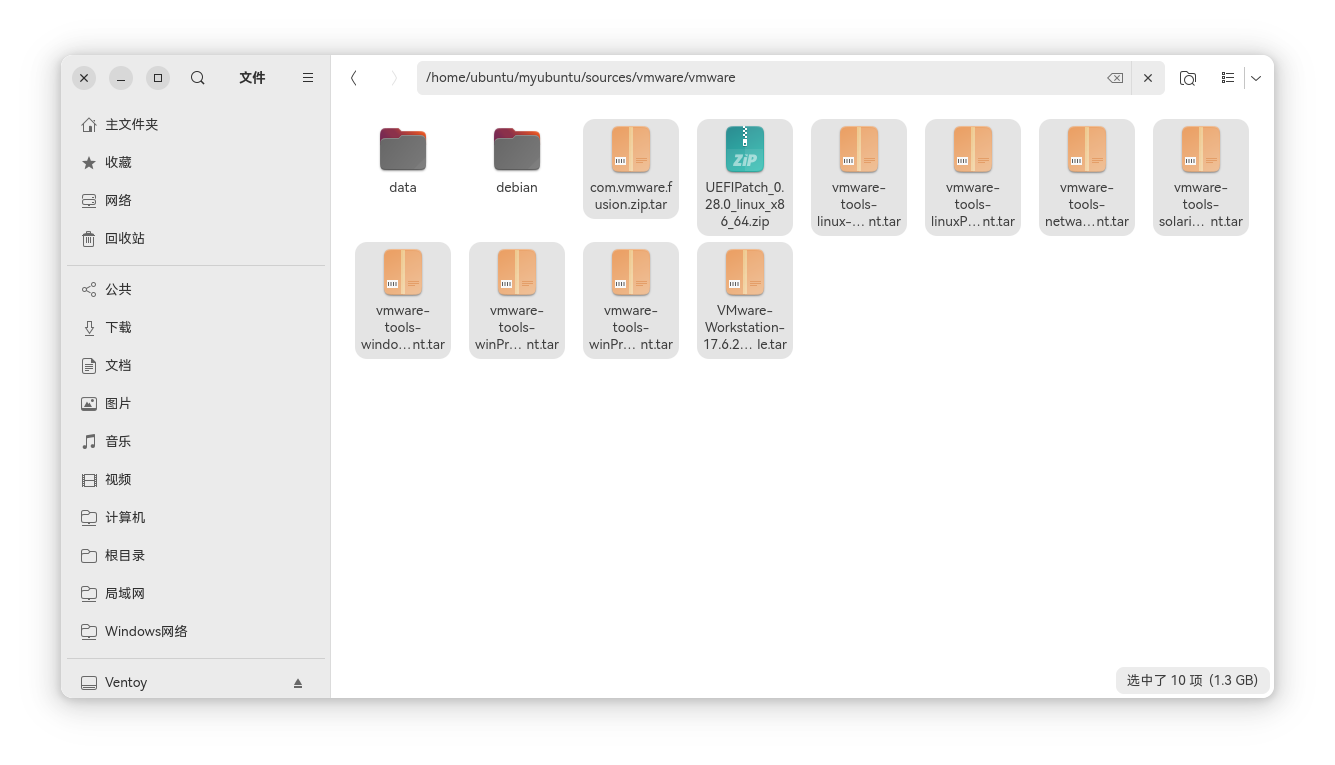This screenshot has height=765, width=1335.
Task: Select the UEFIPatch_0.28.0_linux_x86_64.zip file
Action: click(745, 178)
